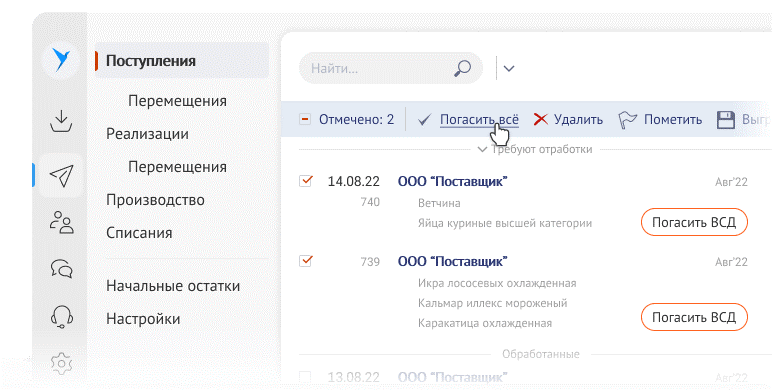Click the flag Пометить toolbar item

[x=660, y=120]
